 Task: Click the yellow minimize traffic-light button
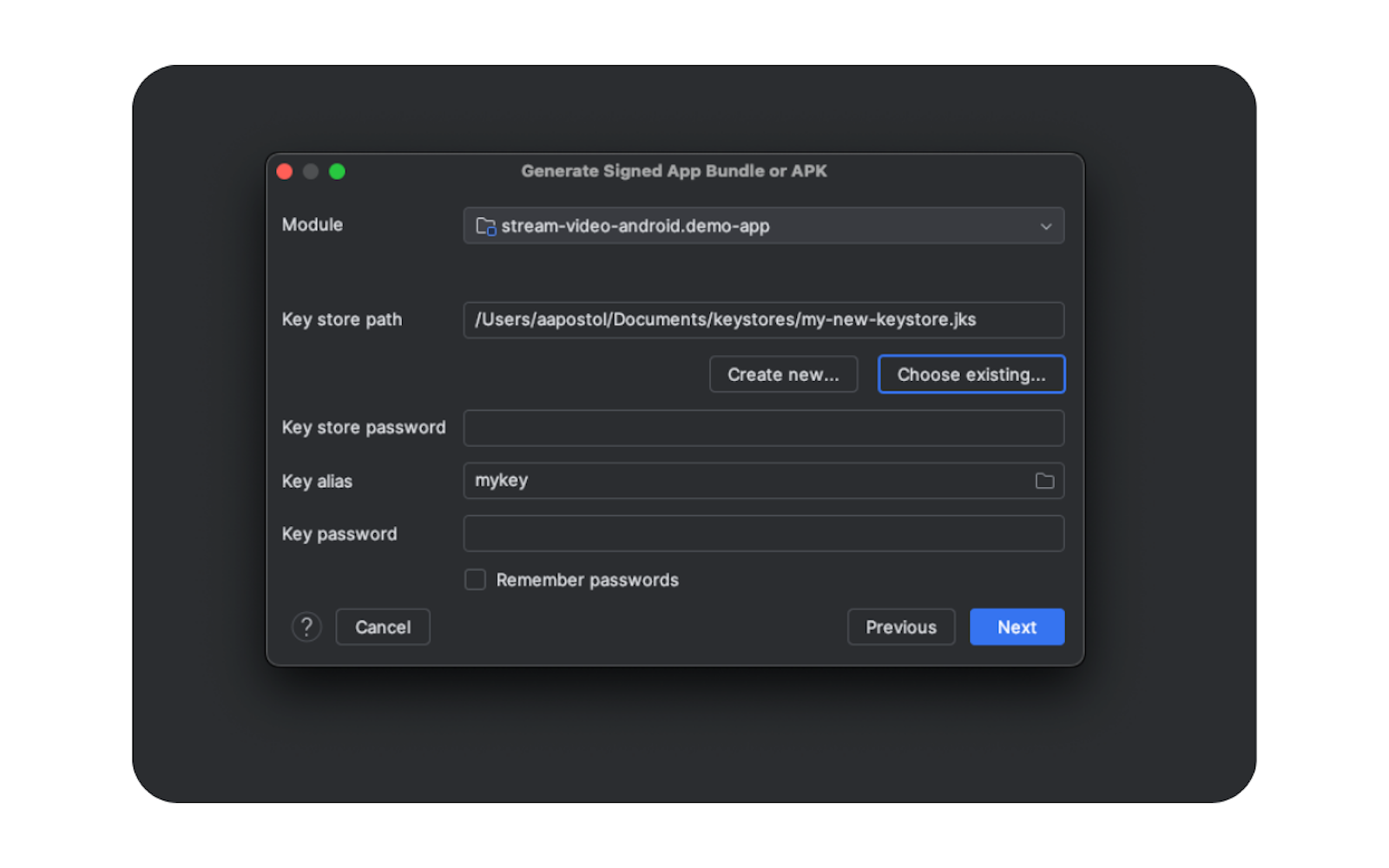tap(311, 171)
